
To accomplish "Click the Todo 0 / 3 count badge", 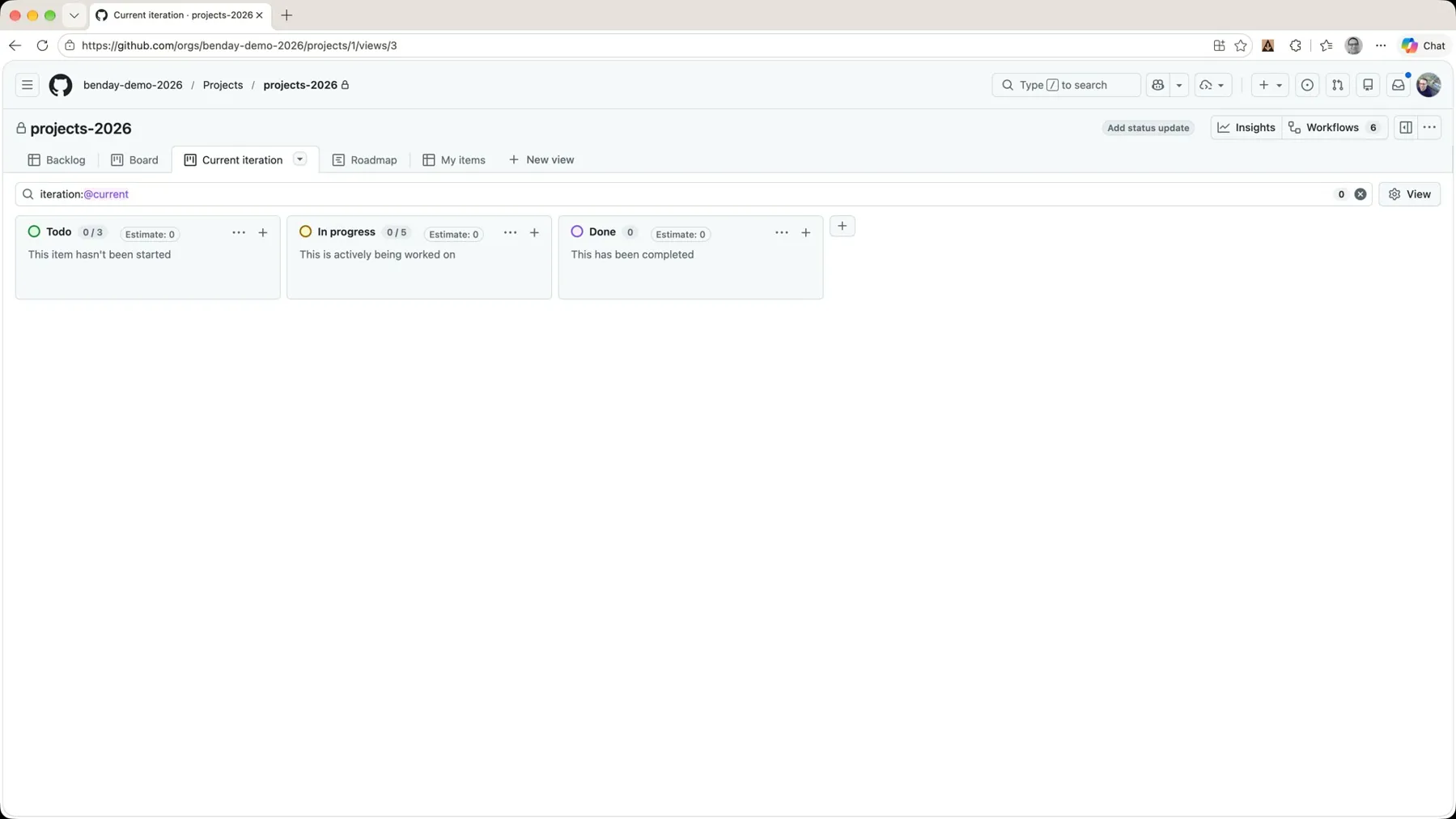I will coord(92,232).
